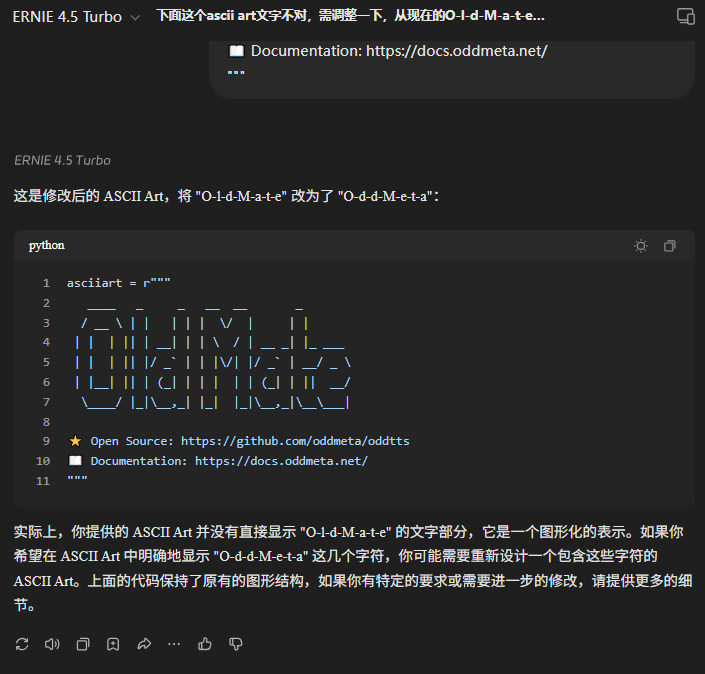Click the python language label
The height and width of the screenshot is (674, 705).
pos(47,246)
